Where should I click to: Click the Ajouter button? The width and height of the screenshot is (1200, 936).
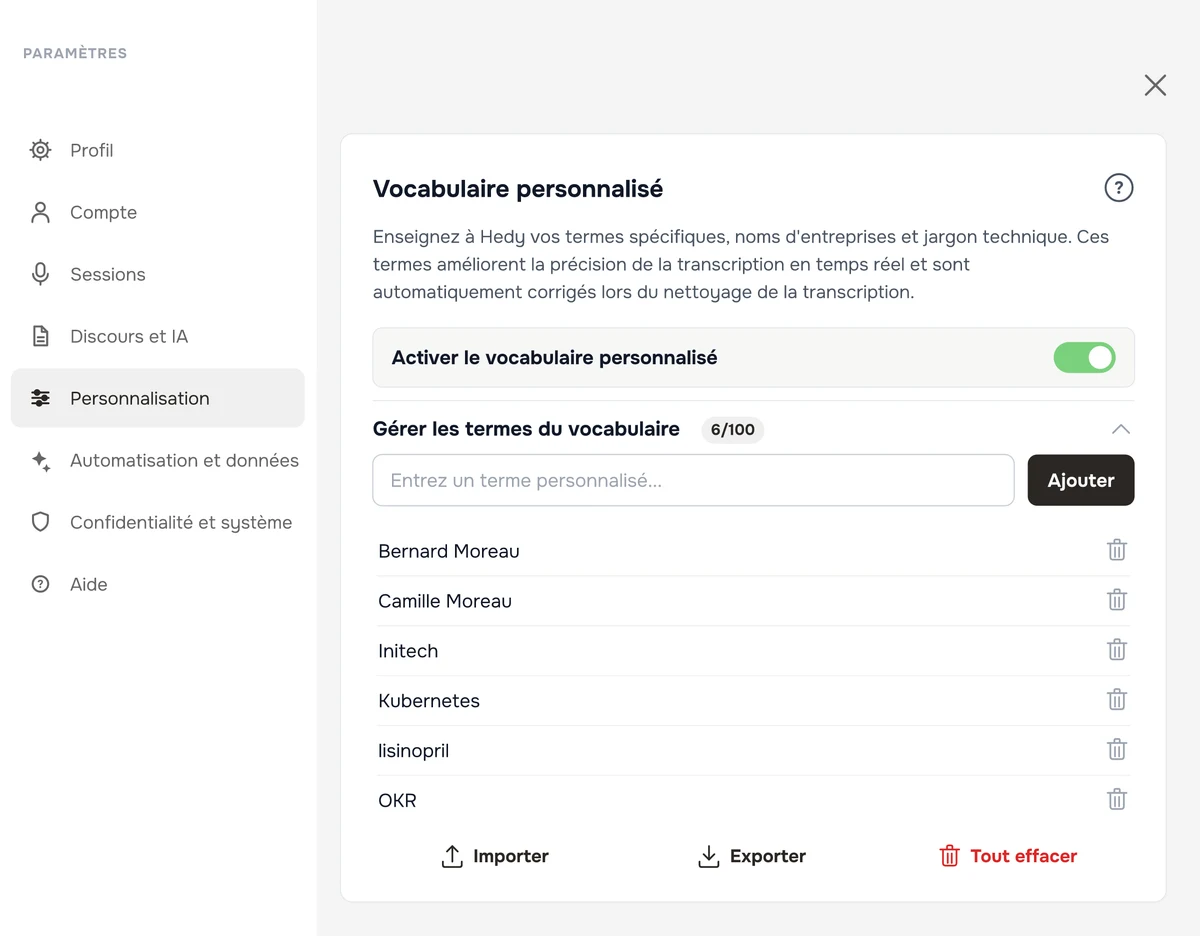(x=1081, y=480)
